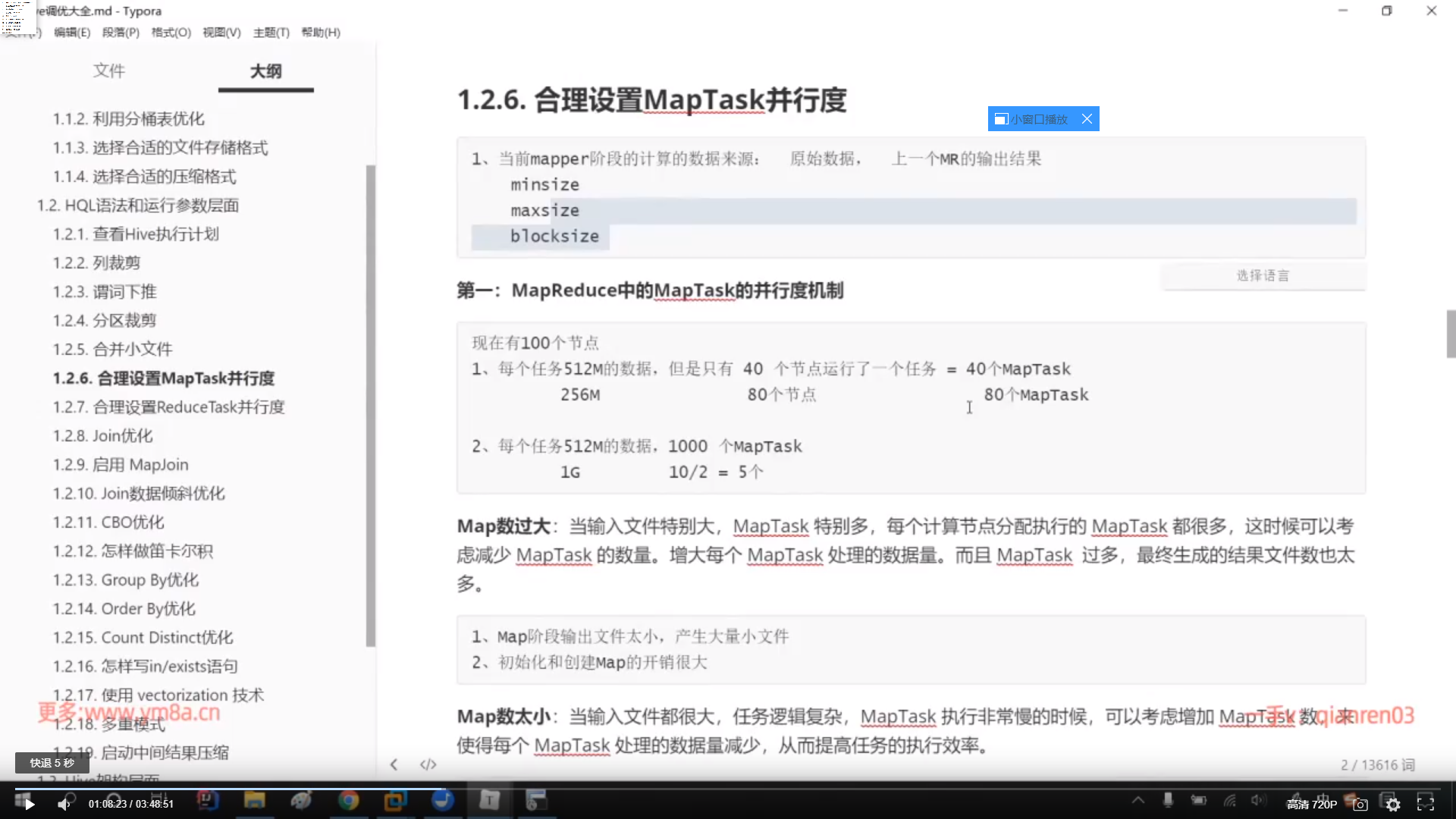Go to outline item 1.2.8. Join优化
The width and height of the screenshot is (1456, 819).
coord(102,435)
